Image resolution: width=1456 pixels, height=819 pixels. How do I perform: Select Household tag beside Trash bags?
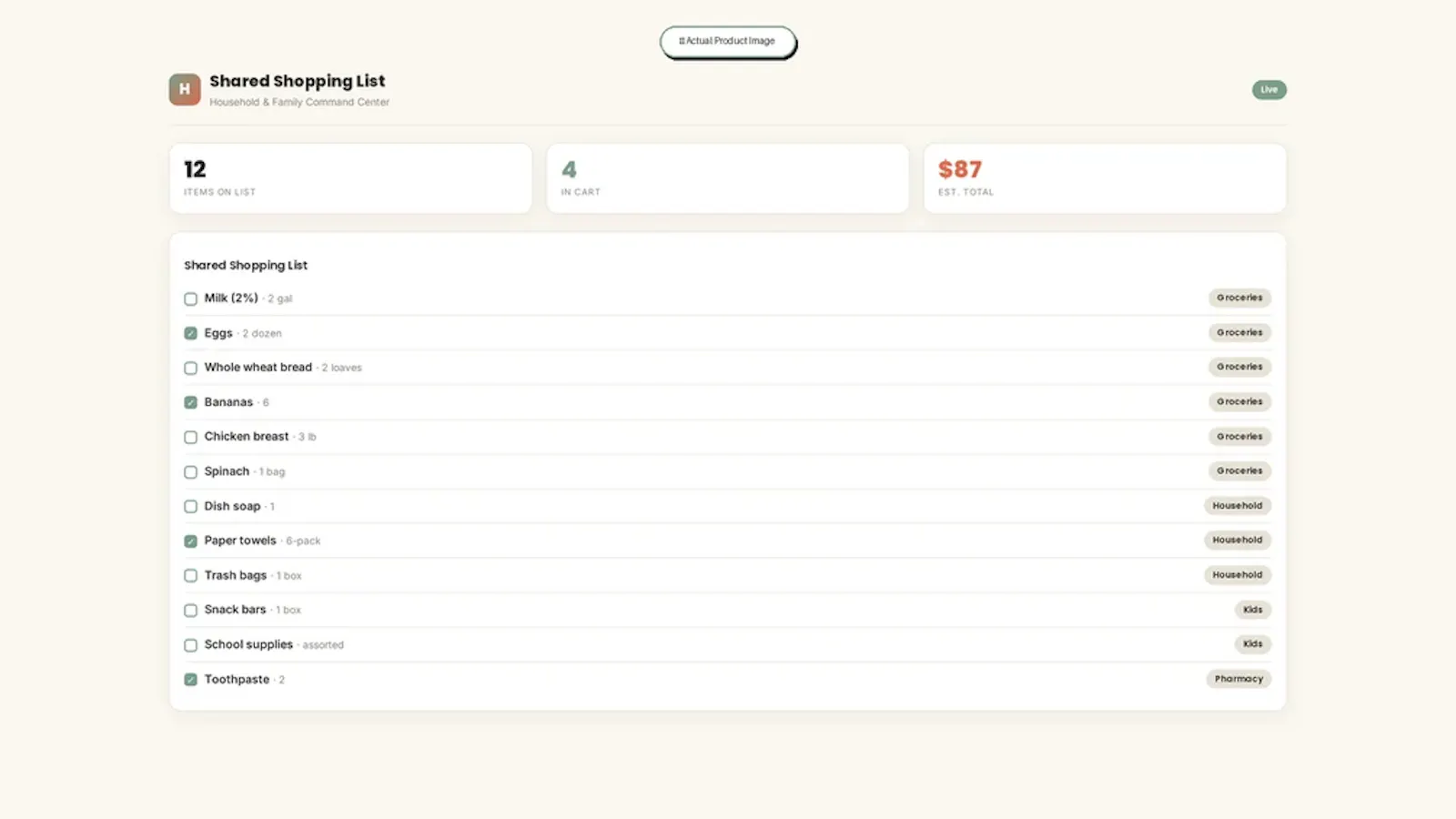point(1237,574)
